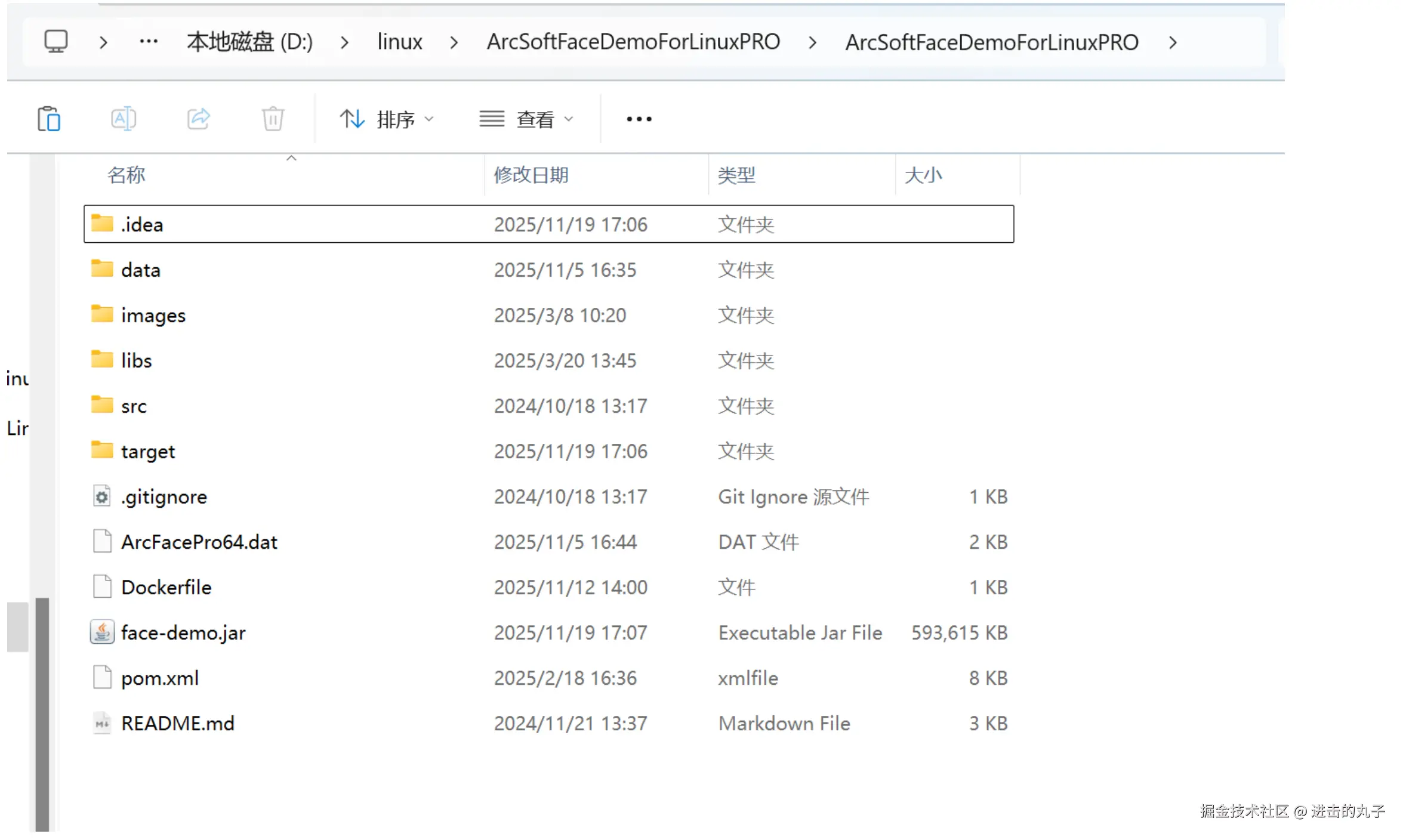This screenshot has height=840, width=1406.
Task: Open the toolbar more options ellipsis
Action: tap(639, 119)
